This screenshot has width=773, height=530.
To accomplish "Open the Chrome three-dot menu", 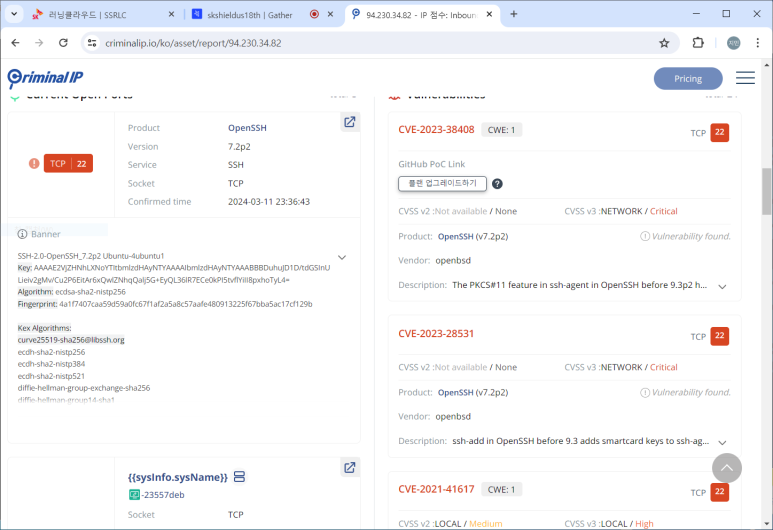I will tap(758, 43).
